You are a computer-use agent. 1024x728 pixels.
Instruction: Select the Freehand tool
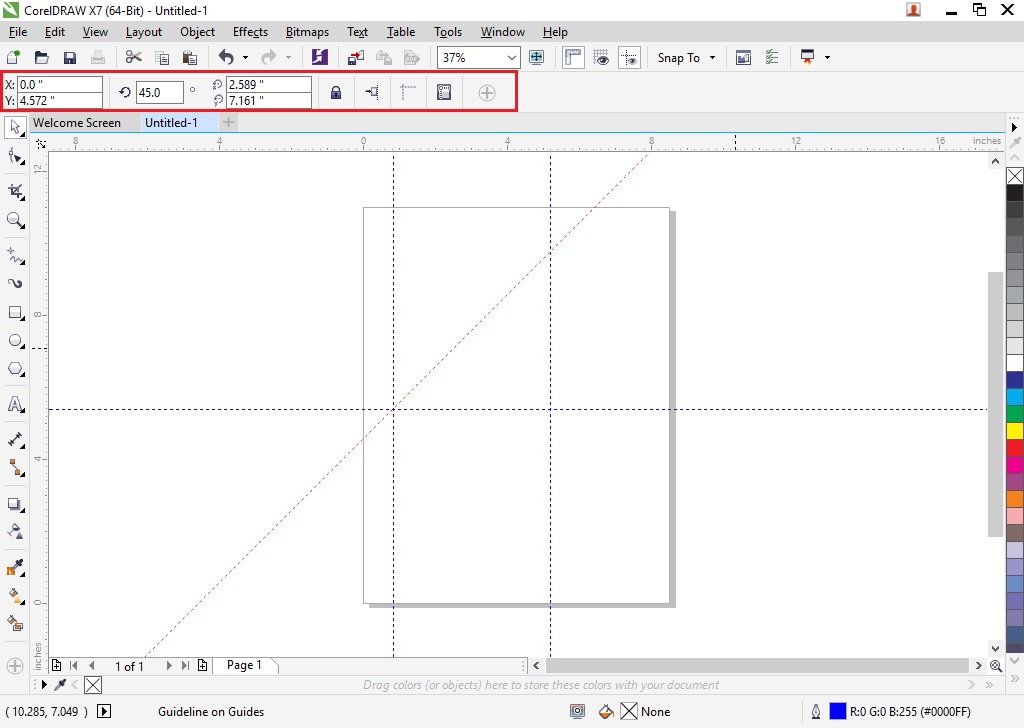pyautogui.click(x=15, y=255)
